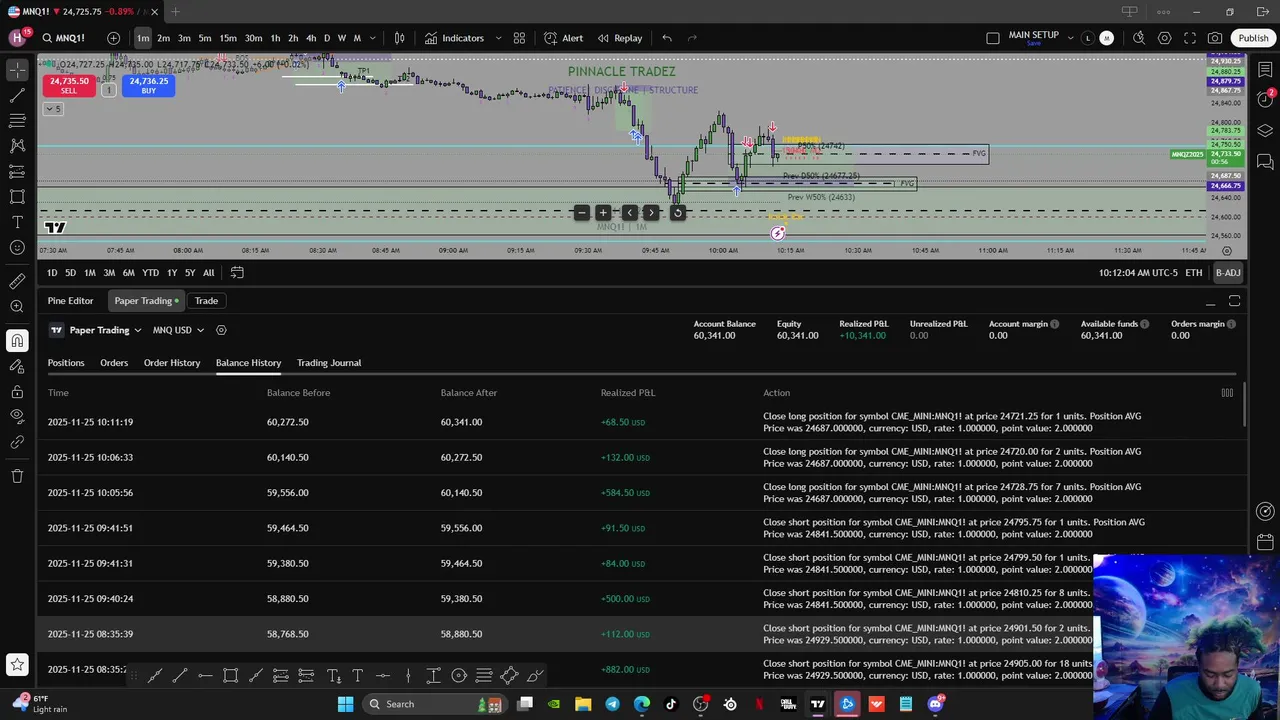Open the chat panel icon
Image resolution: width=1280 pixels, height=720 pixels.
(x=1265, y=161)
